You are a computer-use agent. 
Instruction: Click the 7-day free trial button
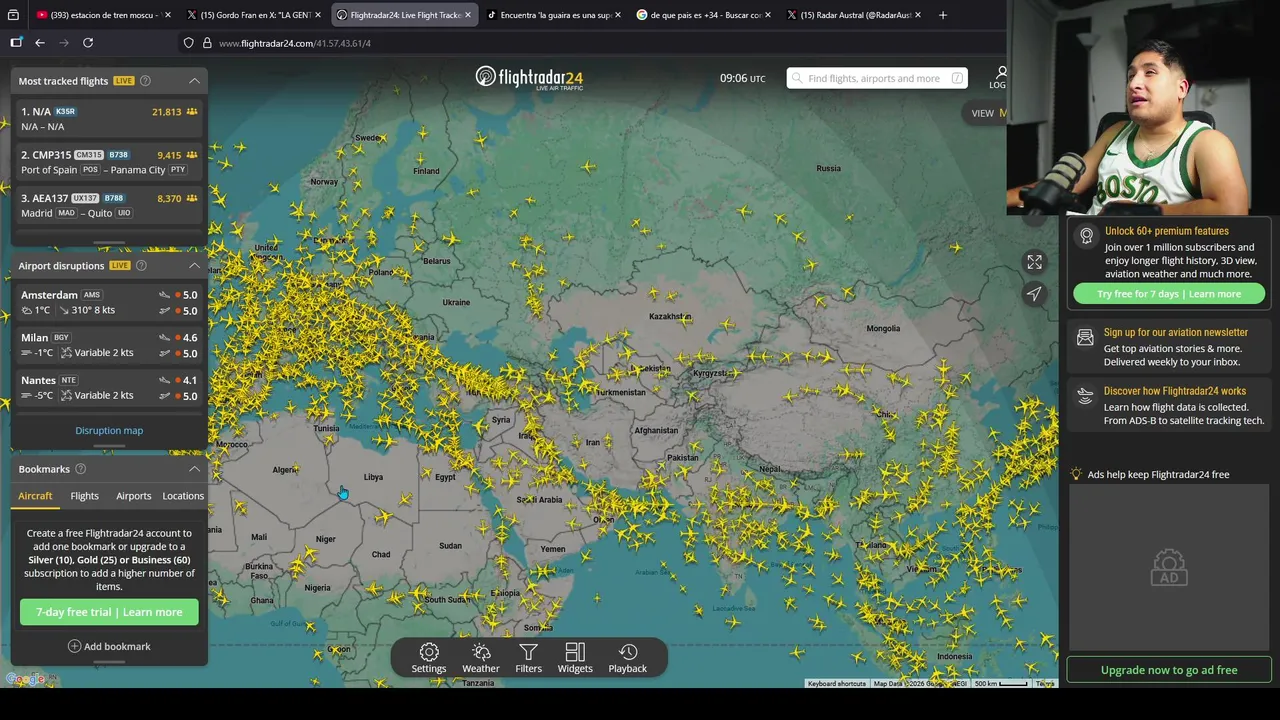coord(109,612)
